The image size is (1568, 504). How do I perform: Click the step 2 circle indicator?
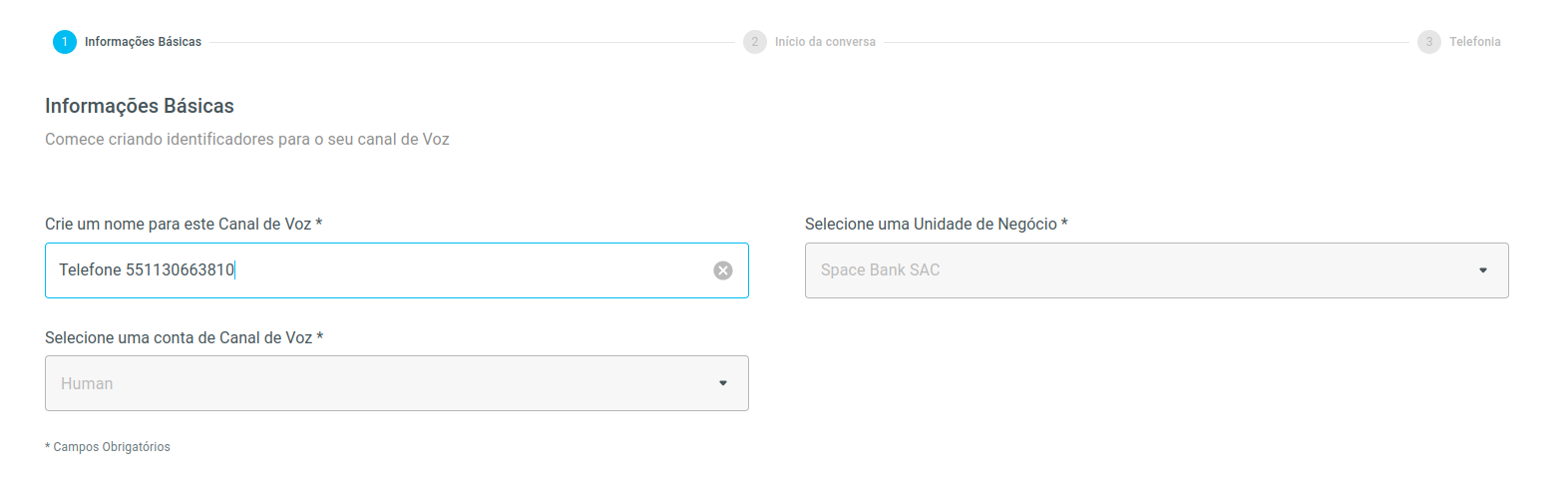(x=755, y=42)
